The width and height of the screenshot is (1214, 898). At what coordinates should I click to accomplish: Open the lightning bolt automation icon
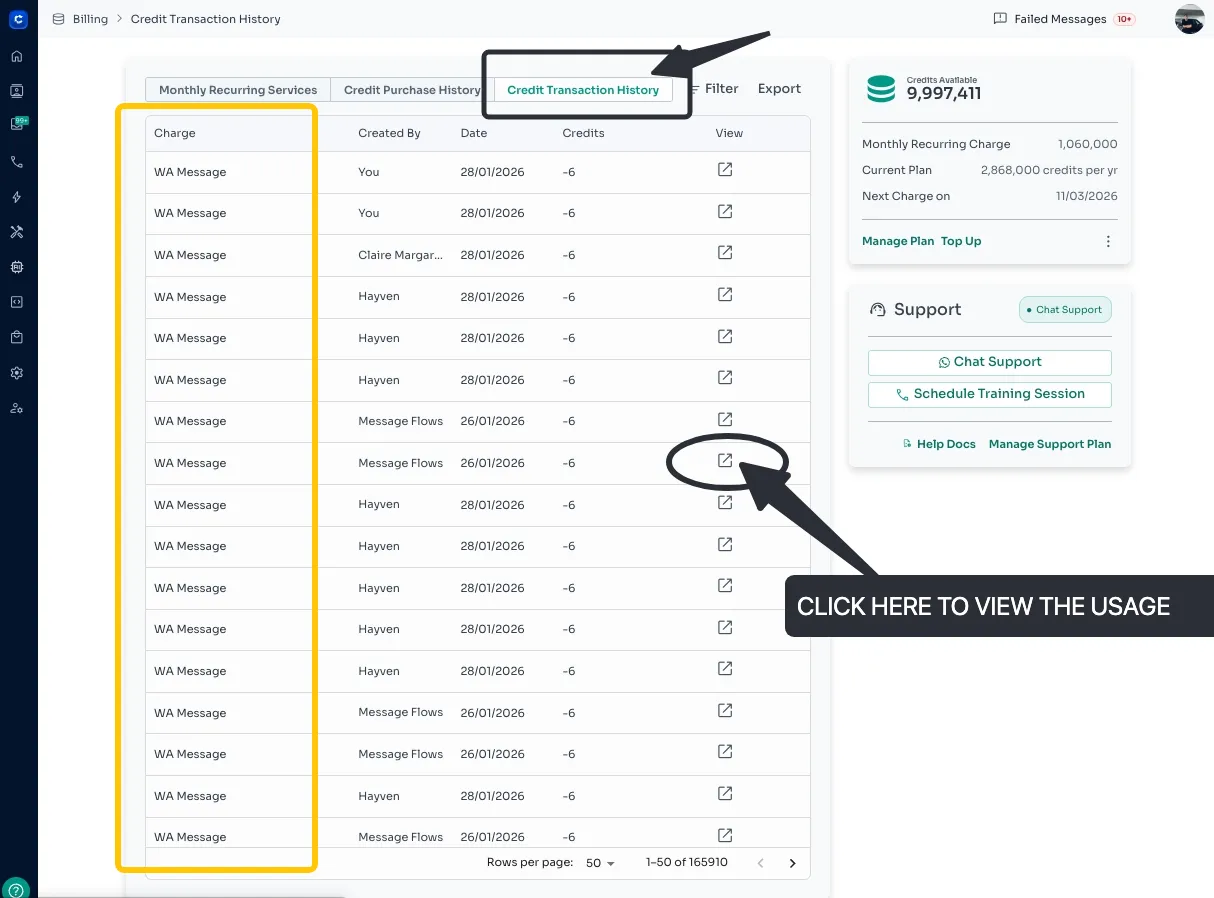click(17, 197)
